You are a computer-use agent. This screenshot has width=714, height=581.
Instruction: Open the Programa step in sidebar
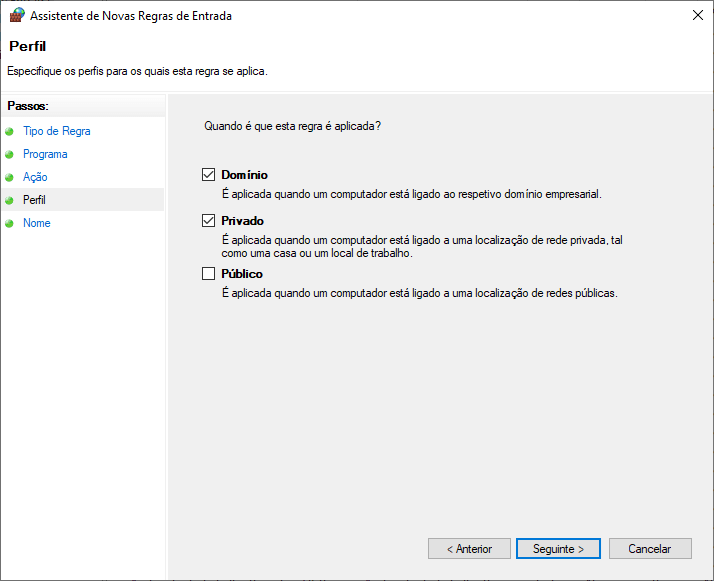click(x=45, y=154)
